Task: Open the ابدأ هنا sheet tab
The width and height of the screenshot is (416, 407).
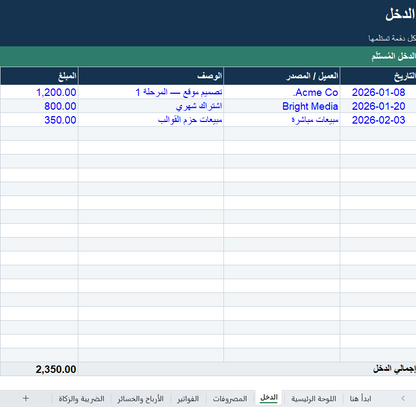Action: 360,398
